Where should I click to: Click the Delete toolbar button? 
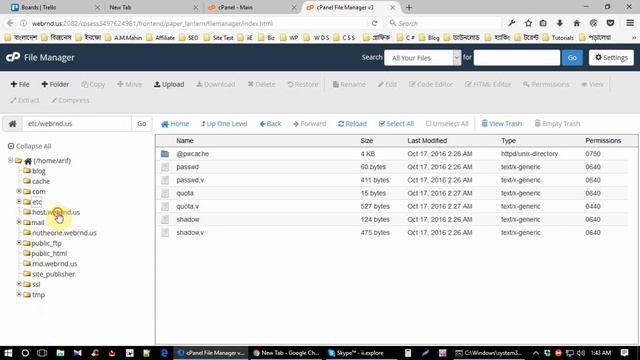261,84
